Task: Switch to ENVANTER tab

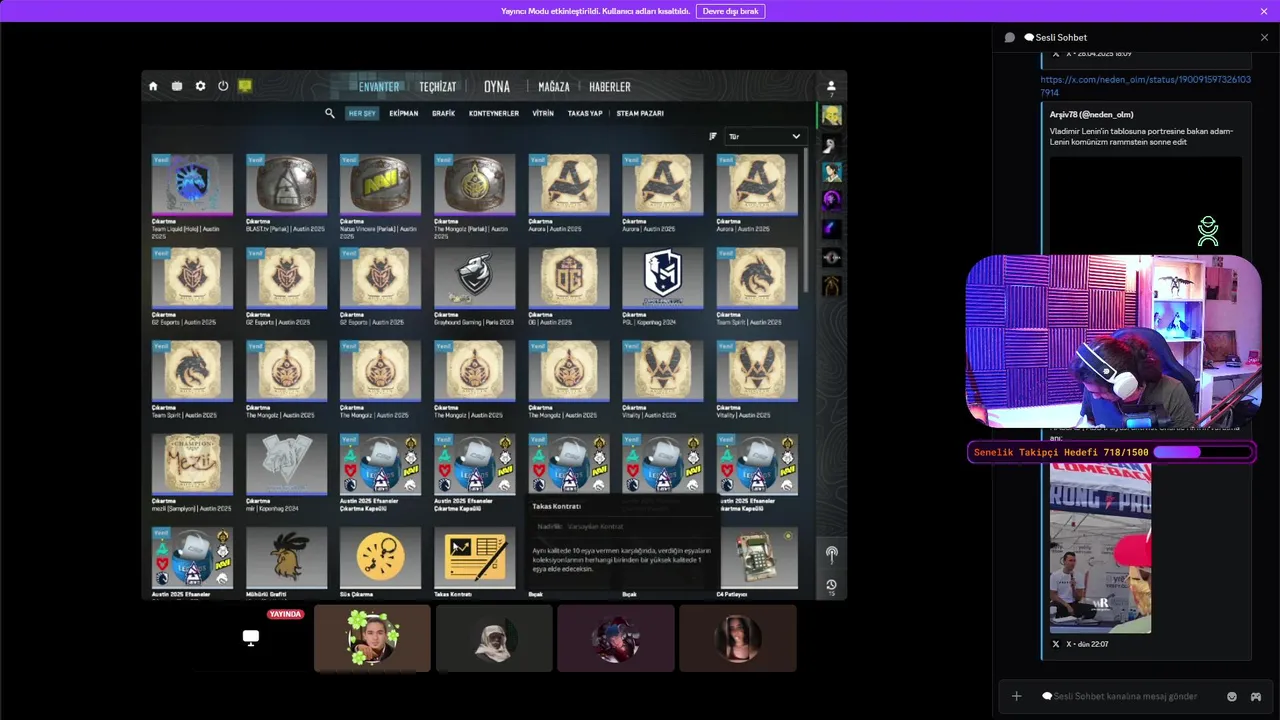Action: (x=379, y=87)
